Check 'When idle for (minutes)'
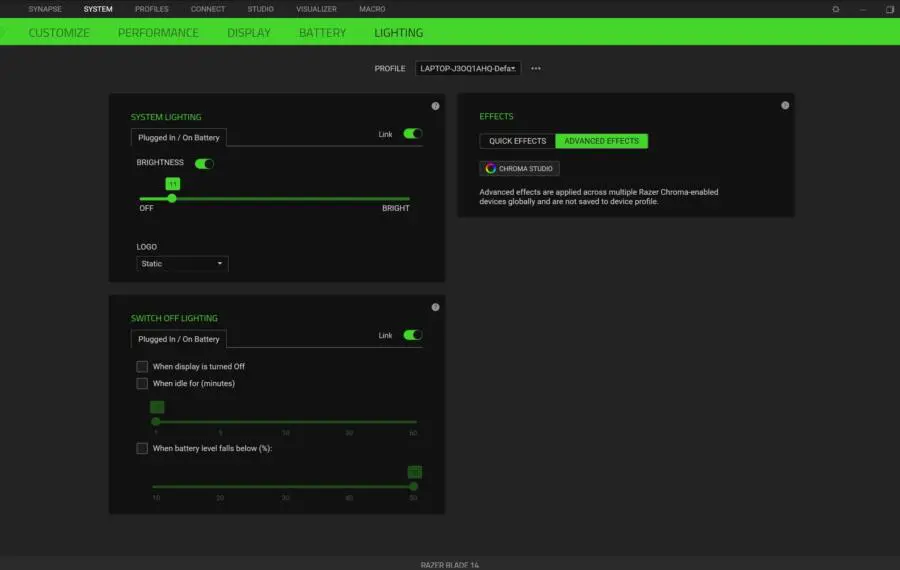This screenshot has height=570, width=900. pos(142,383)
